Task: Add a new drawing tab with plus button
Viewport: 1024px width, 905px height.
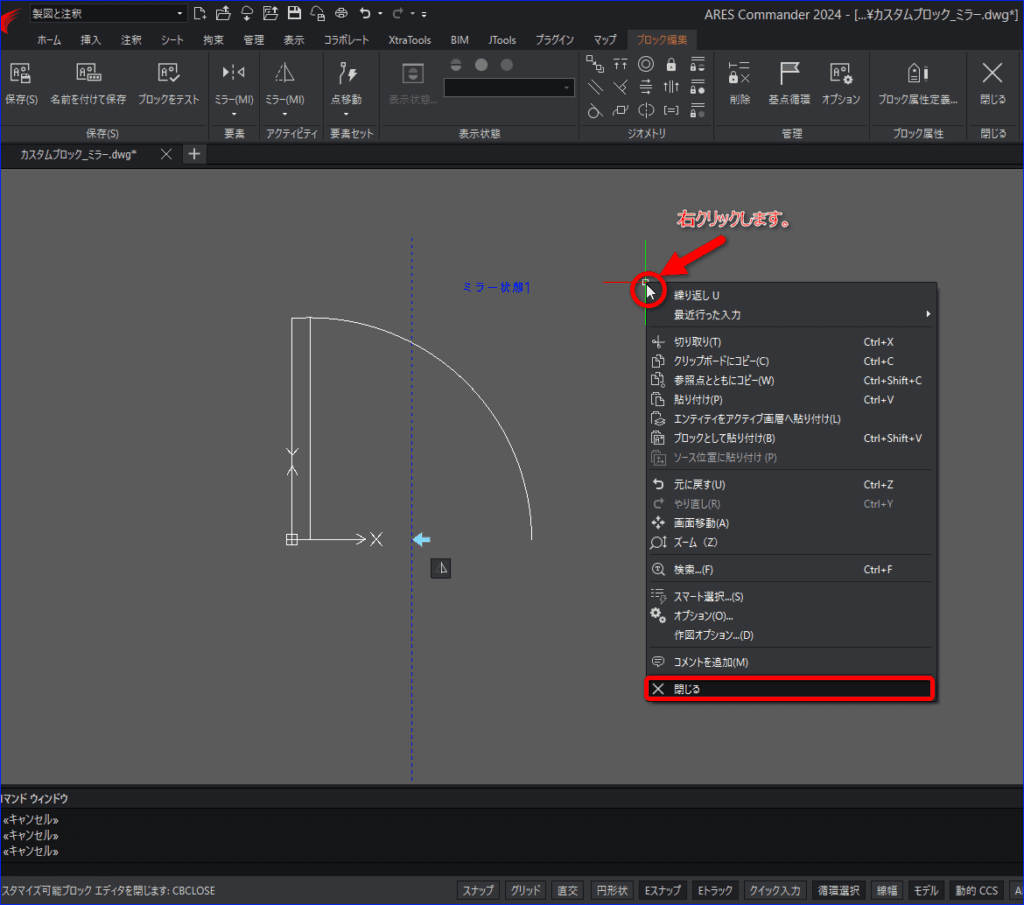Action: tap(194, 154)
